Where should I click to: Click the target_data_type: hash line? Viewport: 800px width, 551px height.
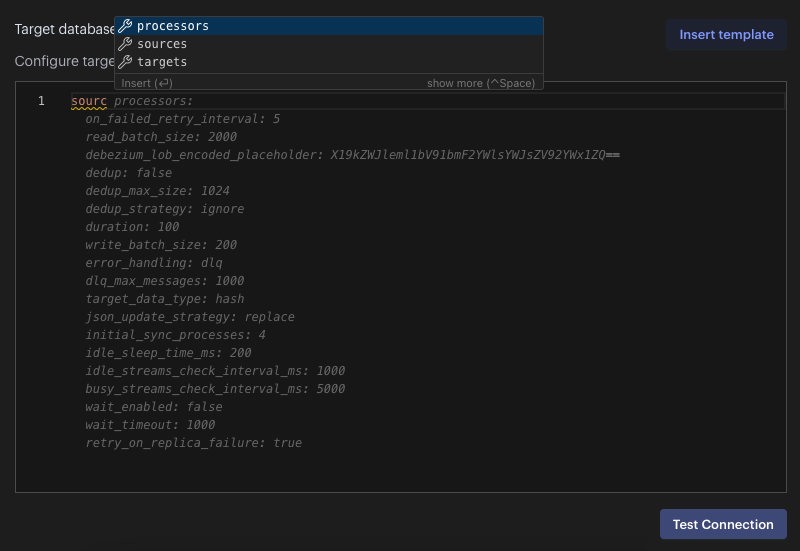pos(165,299)
